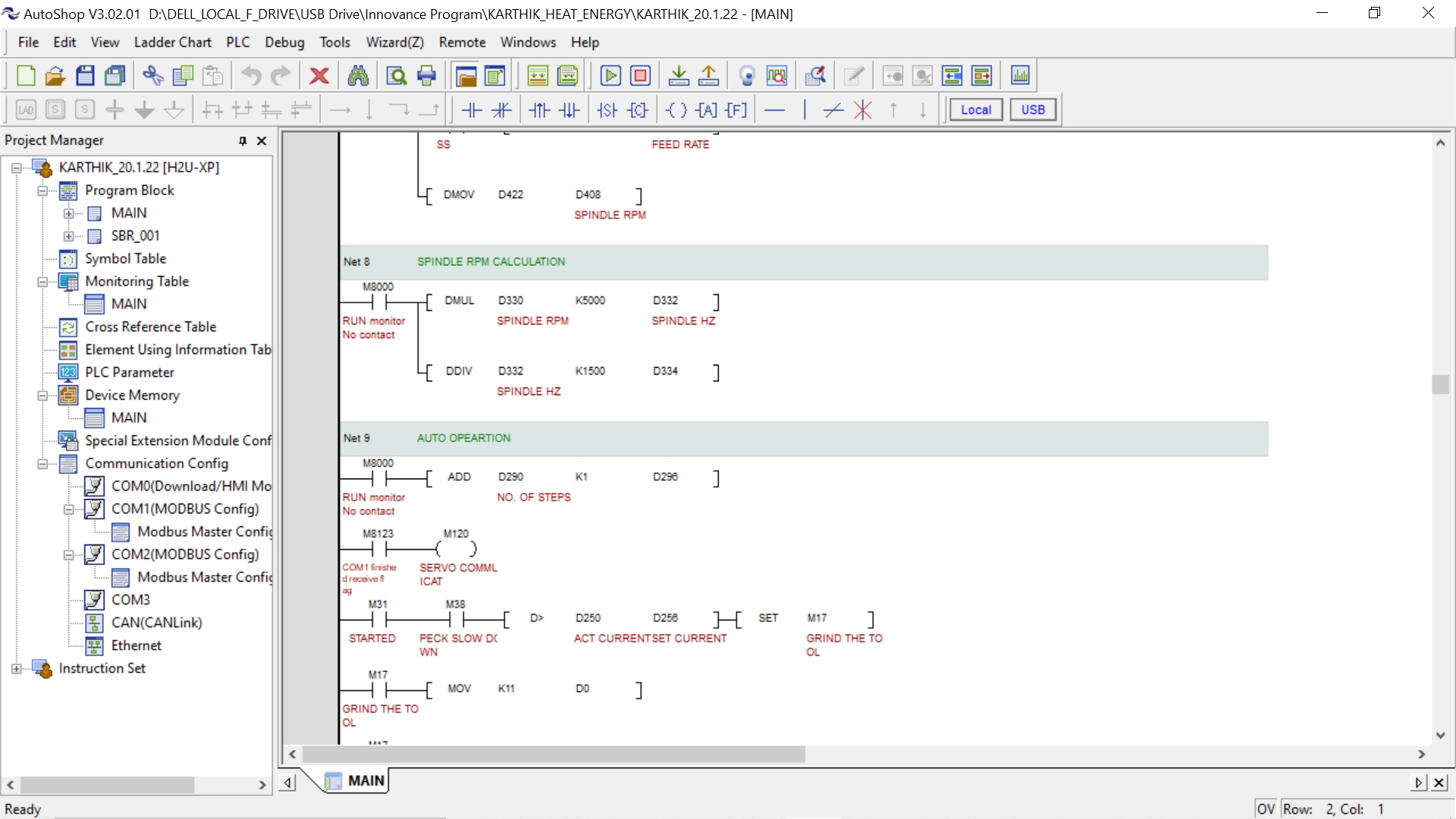Open Symbol Table in project tree
Screen dimensions: 1456x819
pyautogui.click(x=125, y=259)
